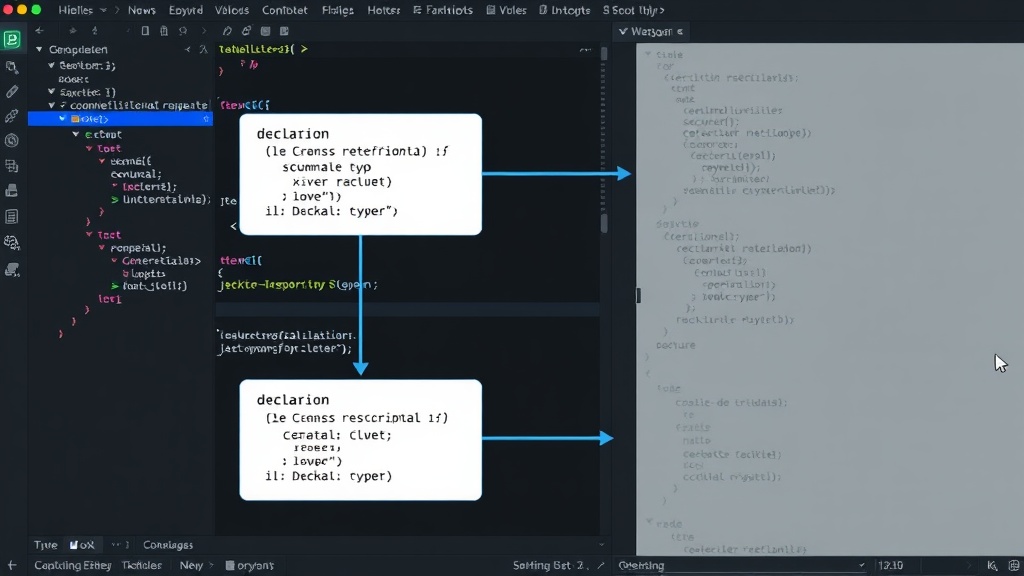Open the link chain icon in the left sidebar
The width and height of the screenshot is (1024, 576).
tap(12, 116)
